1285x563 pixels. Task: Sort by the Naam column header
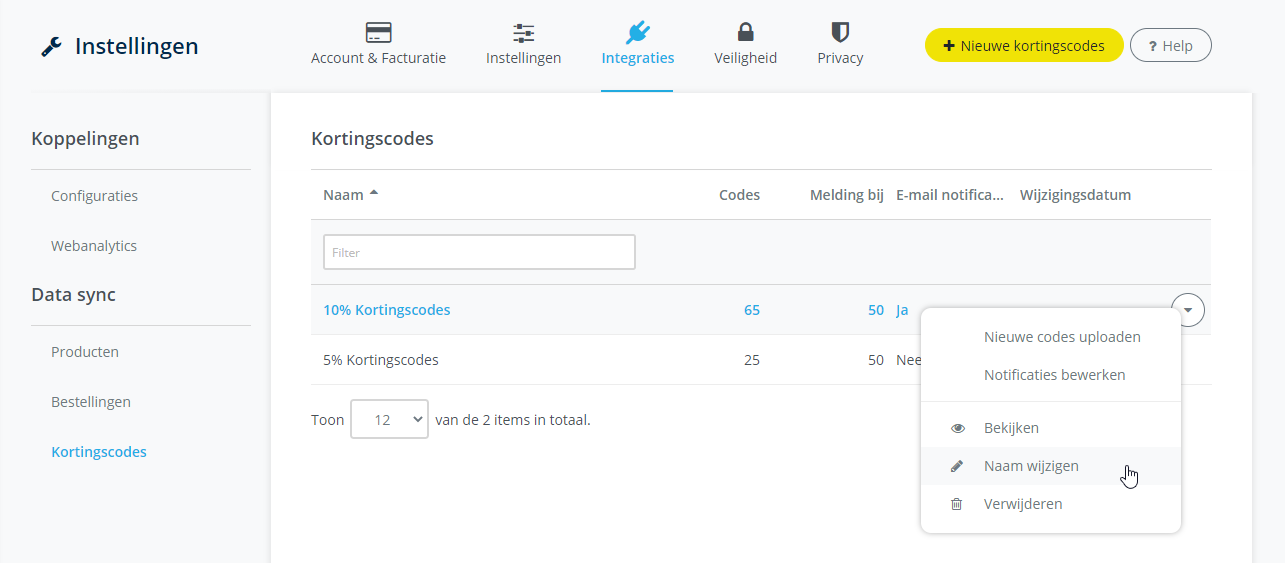tap(343, 195)
